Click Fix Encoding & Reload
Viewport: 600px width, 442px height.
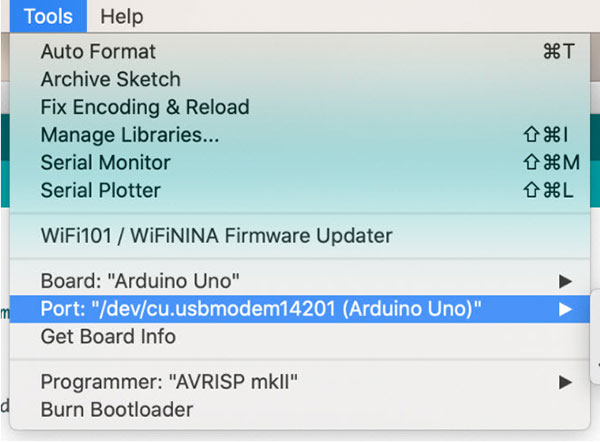click(144, 107)
